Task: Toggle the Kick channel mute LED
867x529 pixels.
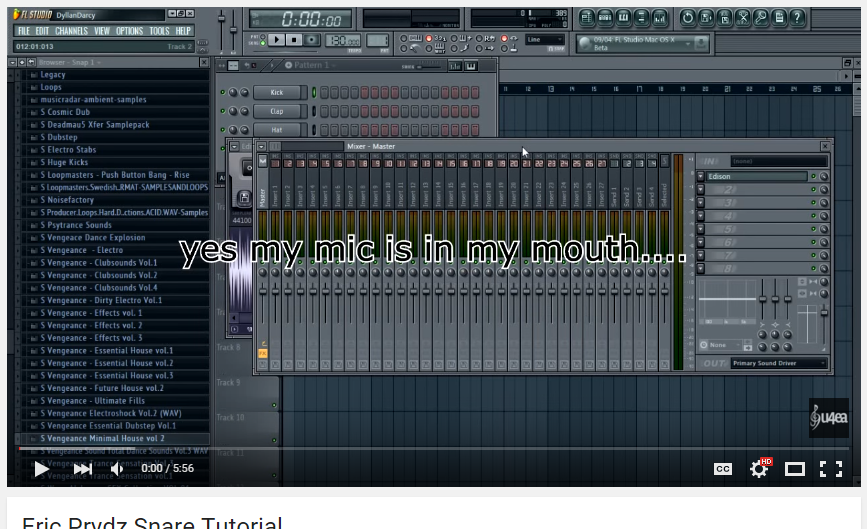Action: [223, 92]
